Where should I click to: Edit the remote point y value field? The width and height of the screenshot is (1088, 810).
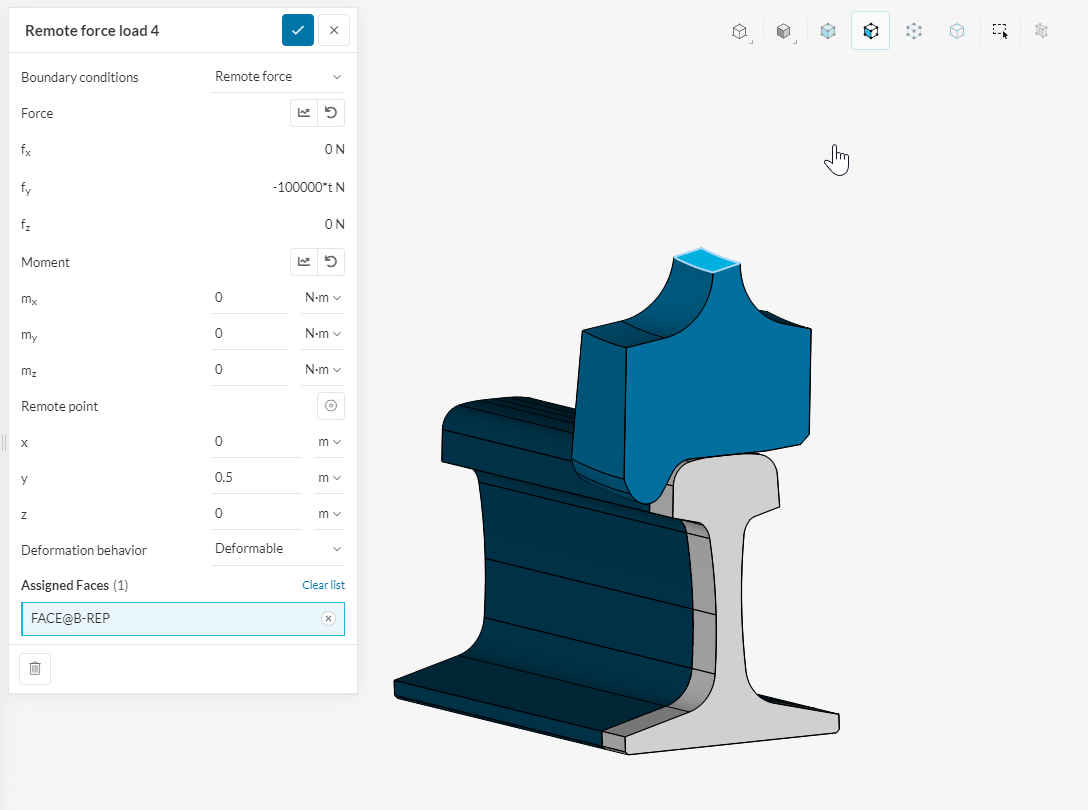pos(256,478)
